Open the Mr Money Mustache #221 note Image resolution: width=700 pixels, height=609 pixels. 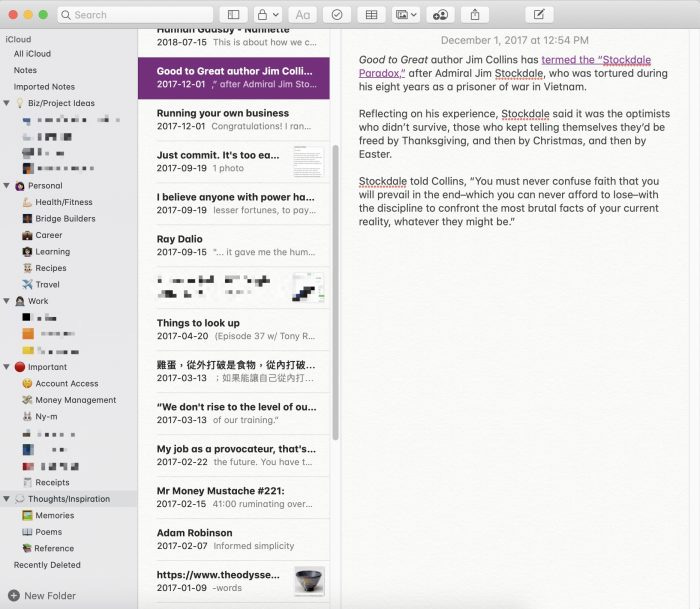point(234,497)
